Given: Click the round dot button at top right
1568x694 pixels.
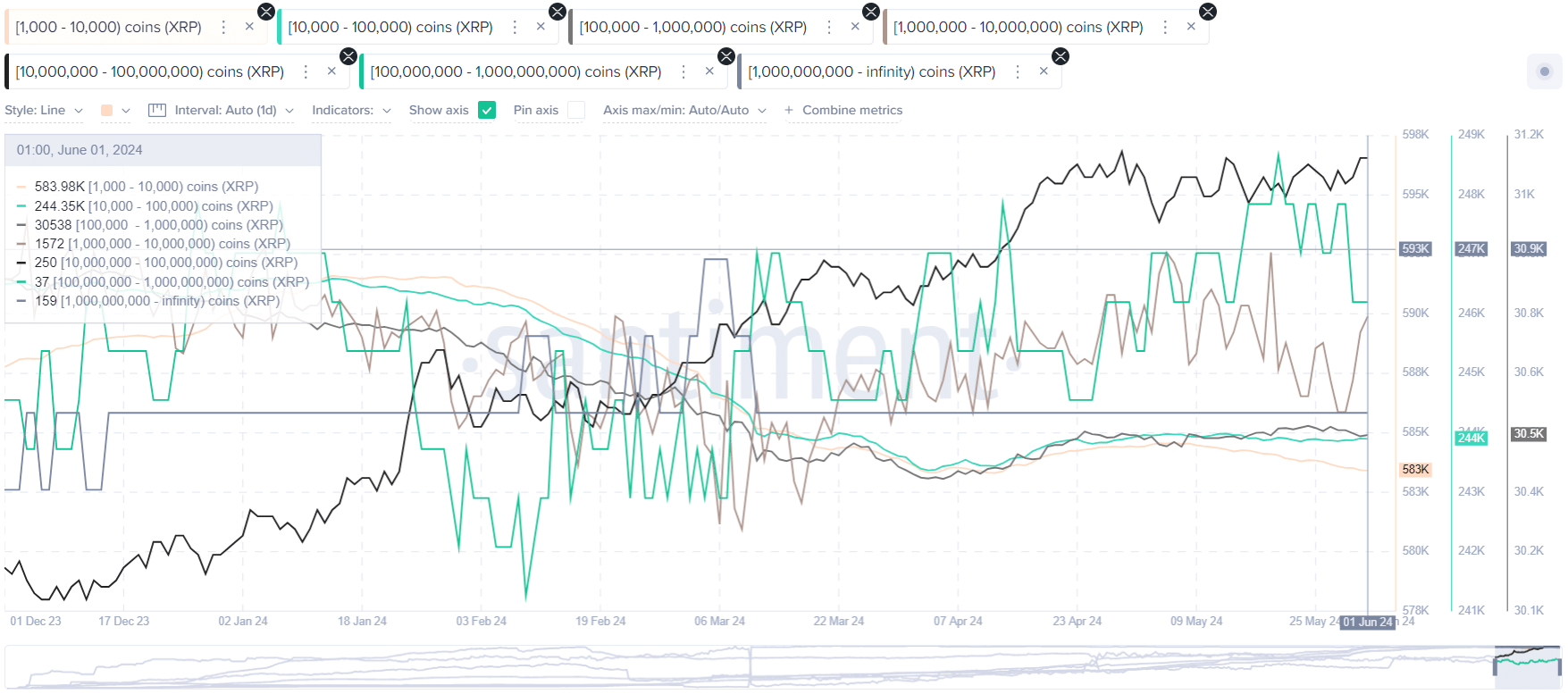Looking at the screenshot, I should point(1544,71).
